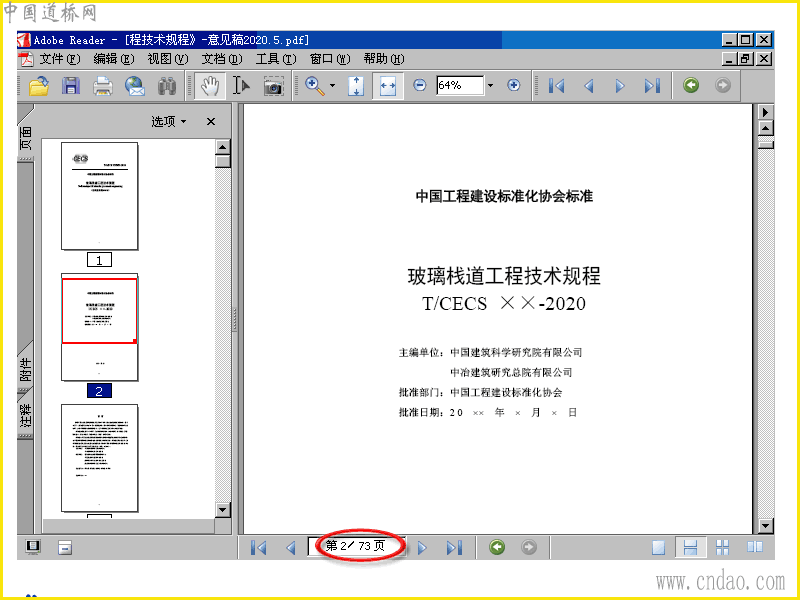Switch to the 附件 side tab
This screenshot has width=800, height=600.
click(x=26, y=369)
